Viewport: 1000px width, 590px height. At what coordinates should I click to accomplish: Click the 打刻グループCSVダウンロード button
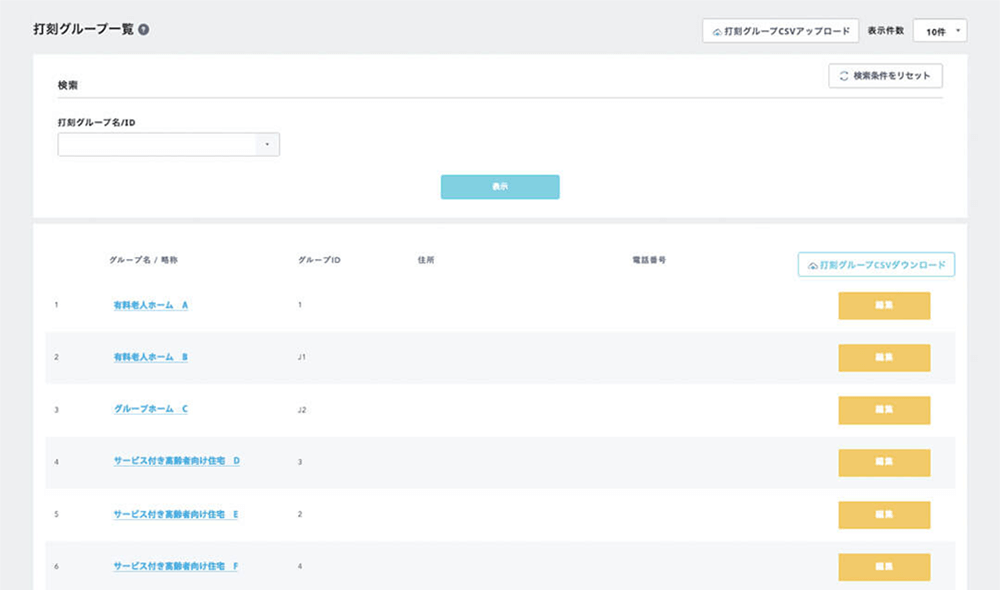point(876,265)
